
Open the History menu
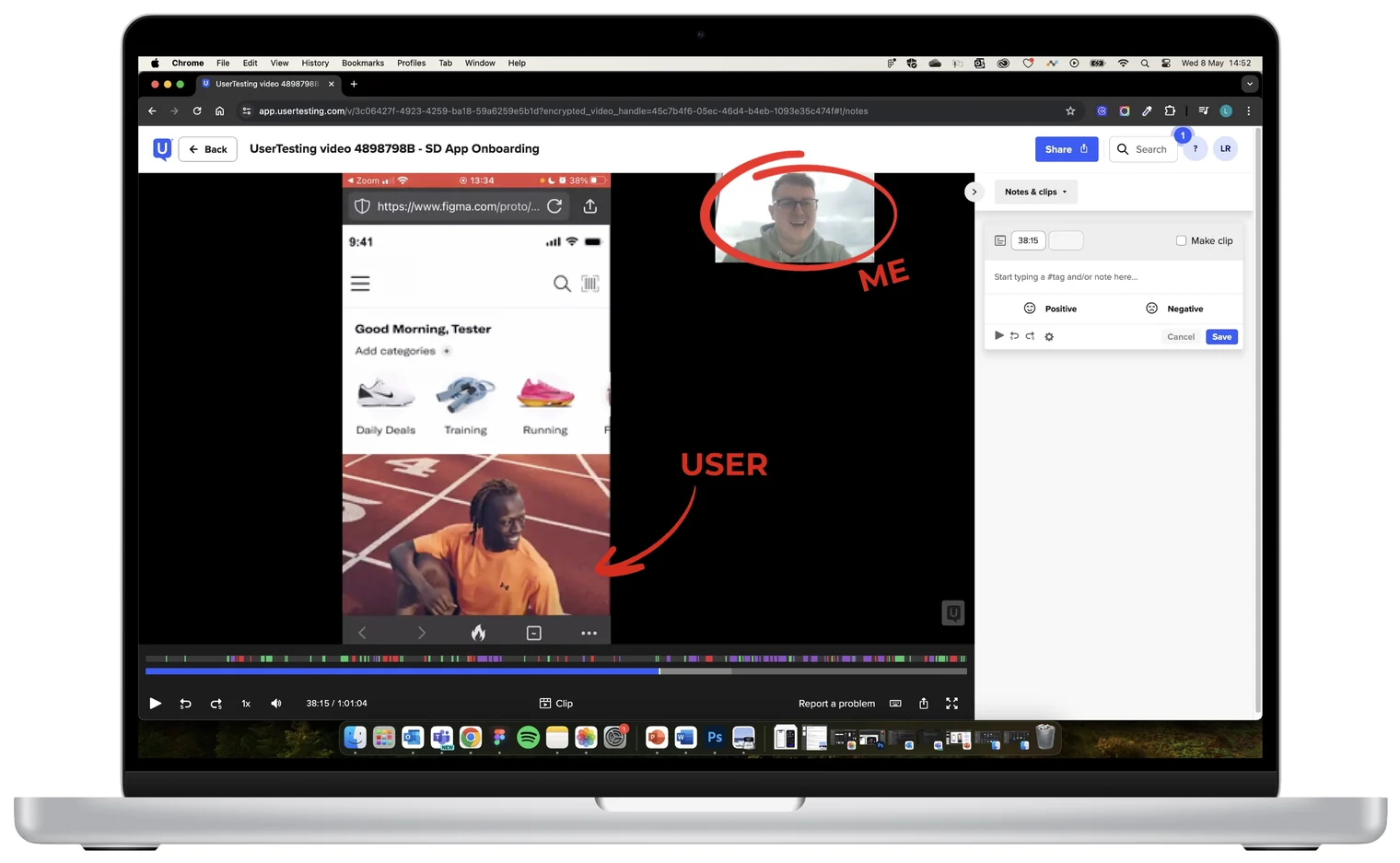(x=315, y=64)
